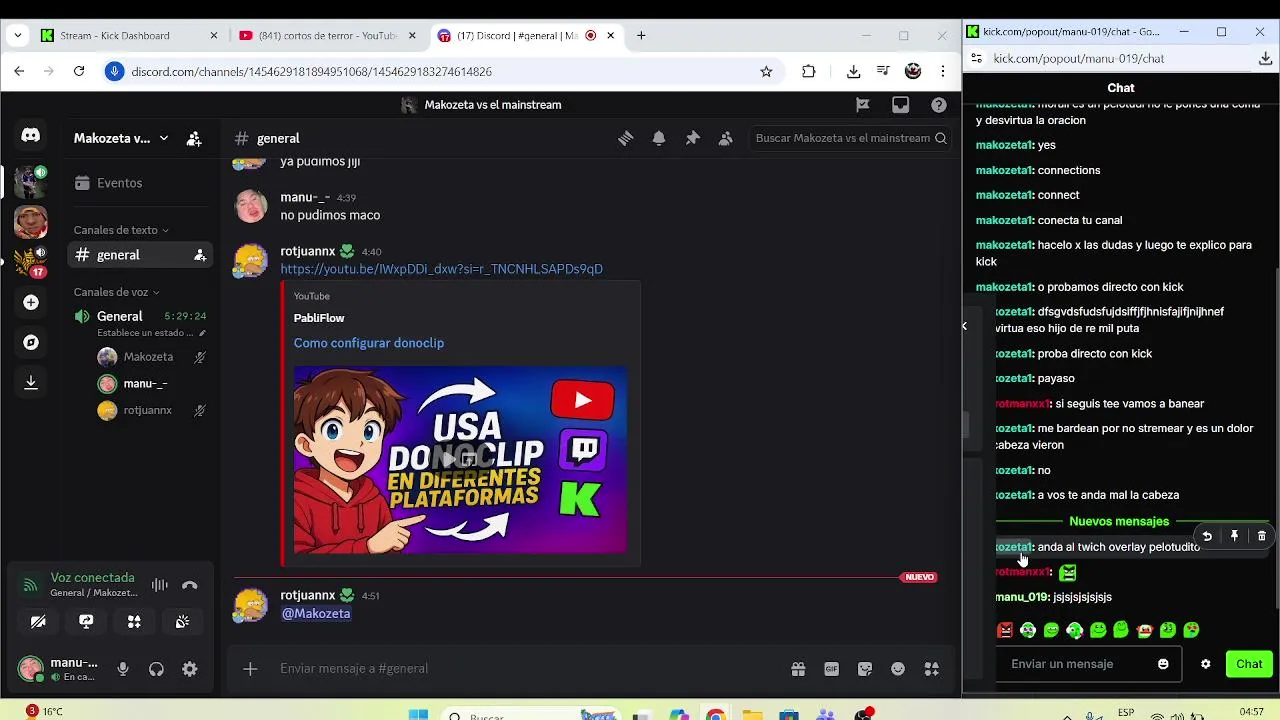This screenshot has height=720, width=1280.
Task: Open the Chrome three-dot menu
Action: tap(943, 71)
